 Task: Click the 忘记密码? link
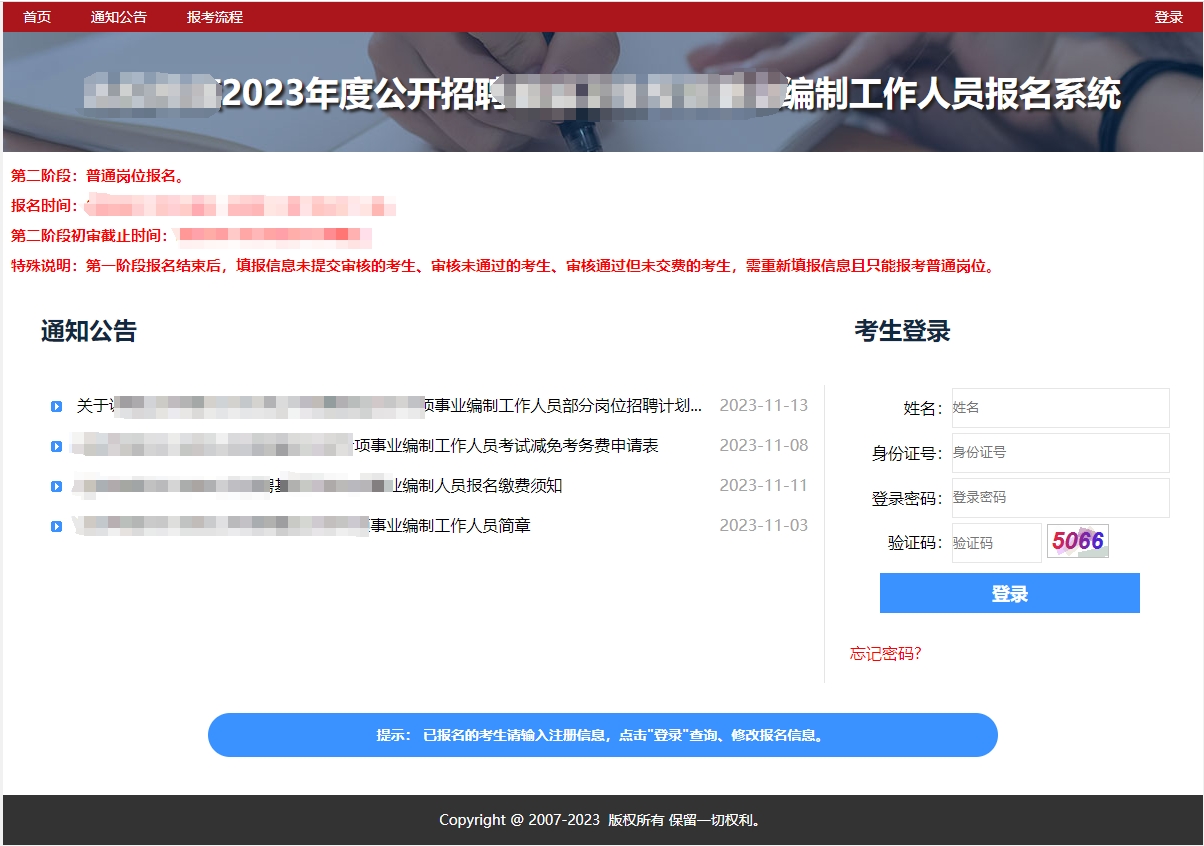[x=886, y=654]
